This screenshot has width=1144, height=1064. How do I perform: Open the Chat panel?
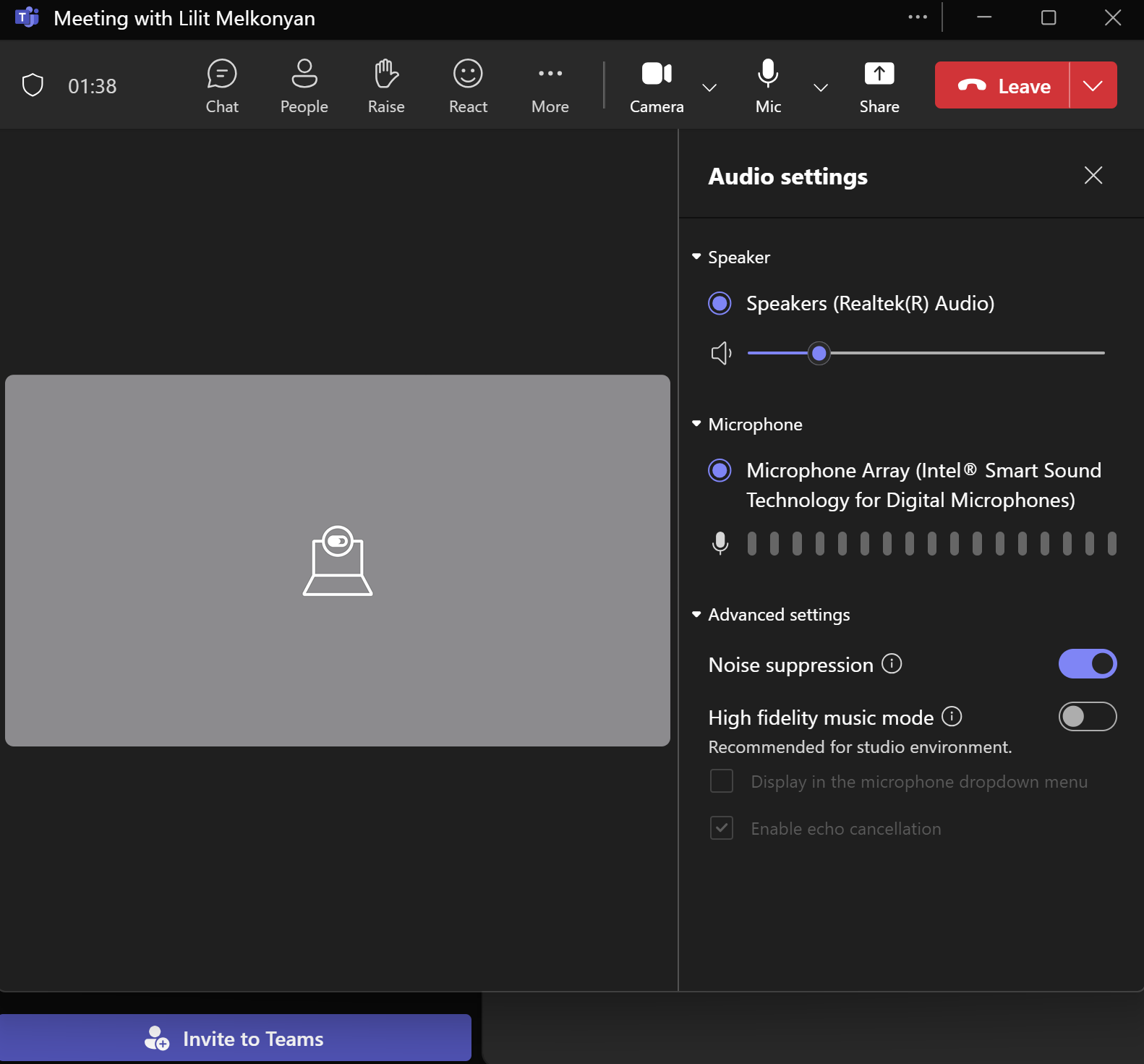pos(222,87)
